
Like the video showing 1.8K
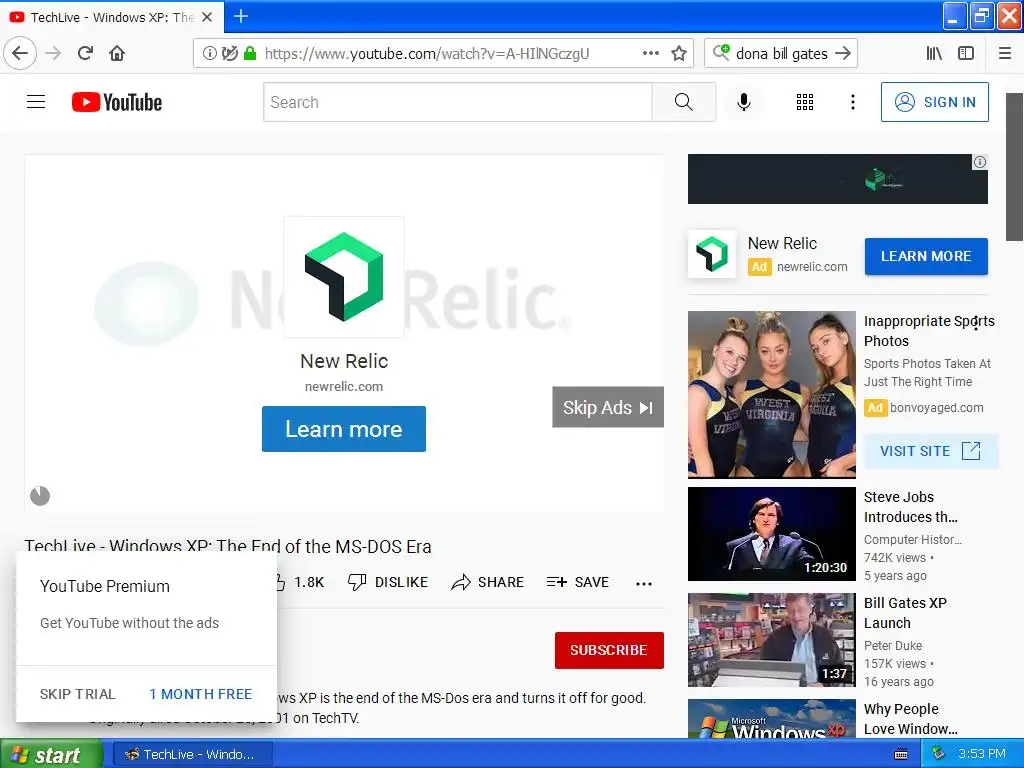tap(299, 582)
